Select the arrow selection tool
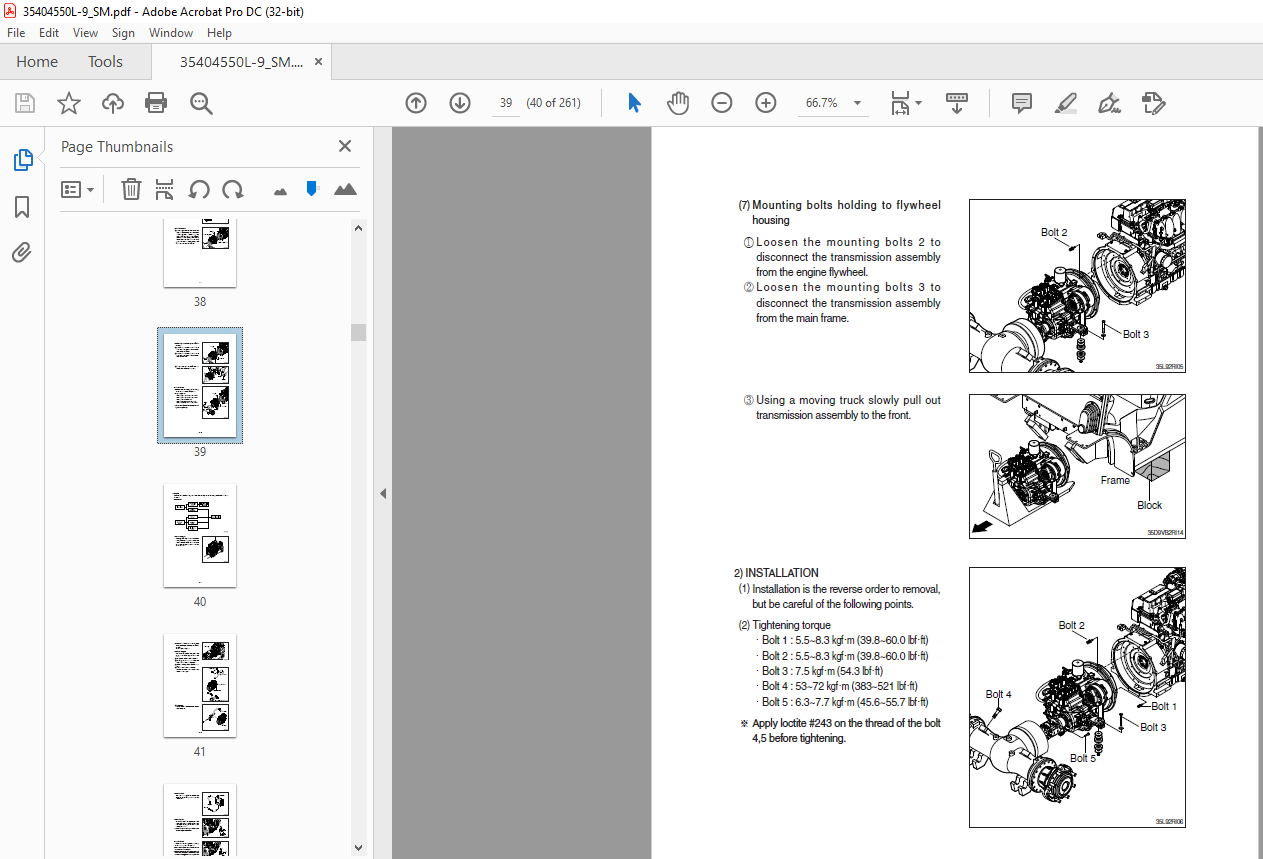1263x859 pixels. point(634,103)
